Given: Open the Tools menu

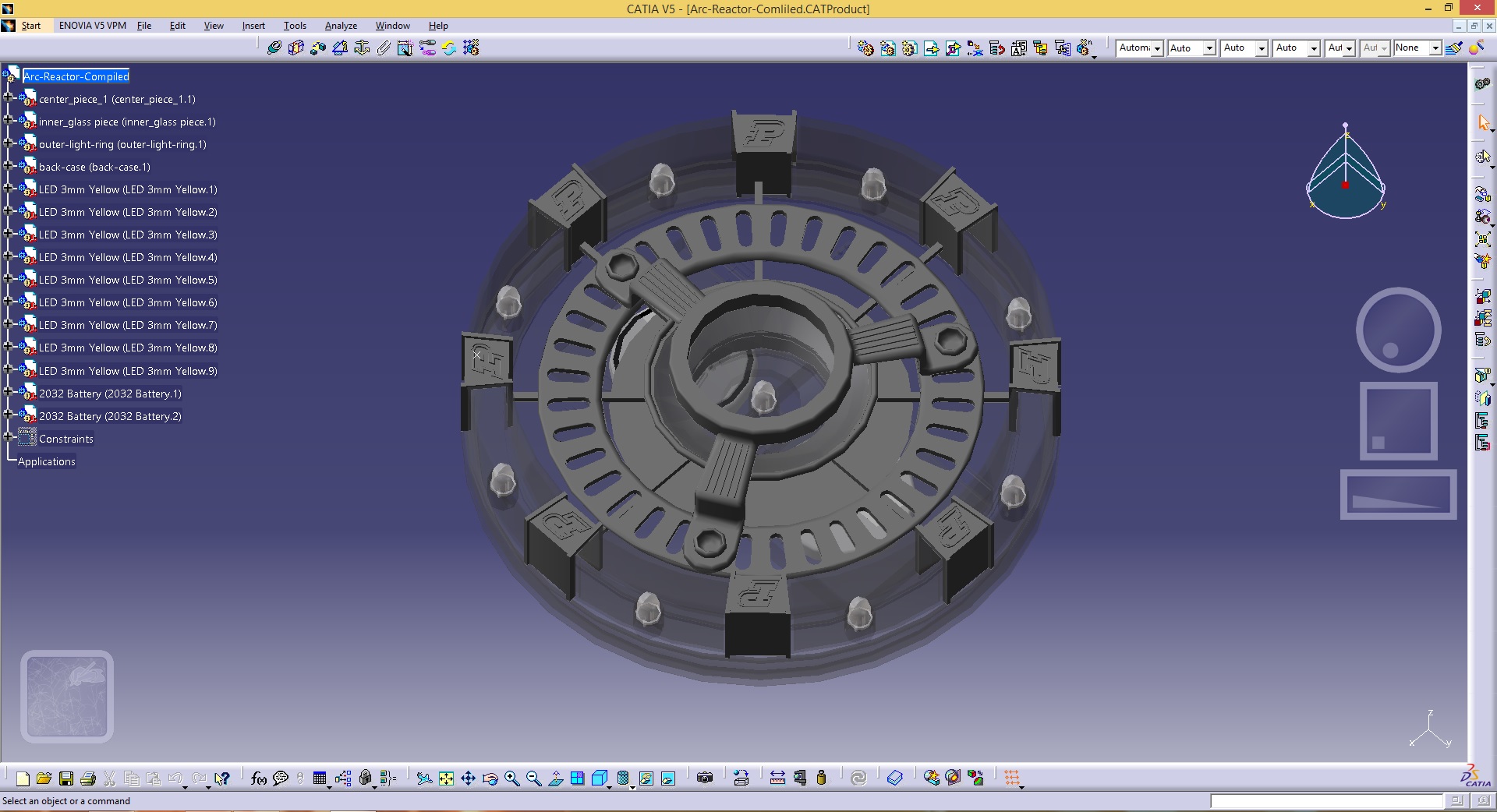Looking at the screenshot, I should point(295,26).
